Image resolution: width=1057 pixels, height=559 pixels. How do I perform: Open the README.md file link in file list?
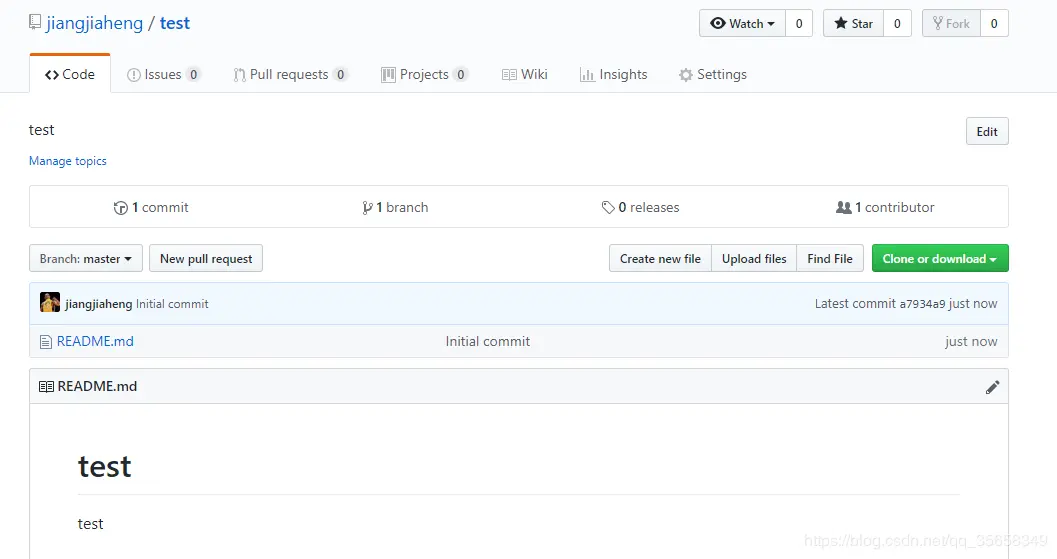[95, 341]
